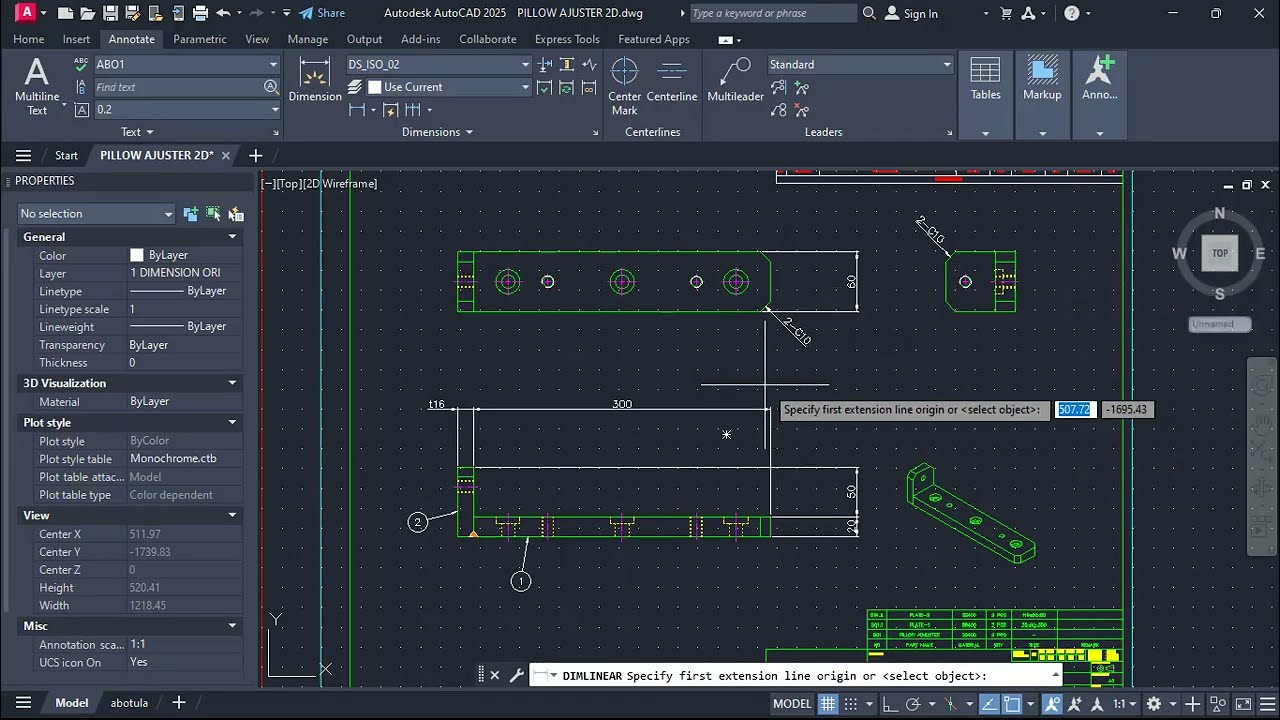Click the Select Objects icon in Properties
Image resolution: width=1280 pixels, height=720 pixels.
coord(213,214)
